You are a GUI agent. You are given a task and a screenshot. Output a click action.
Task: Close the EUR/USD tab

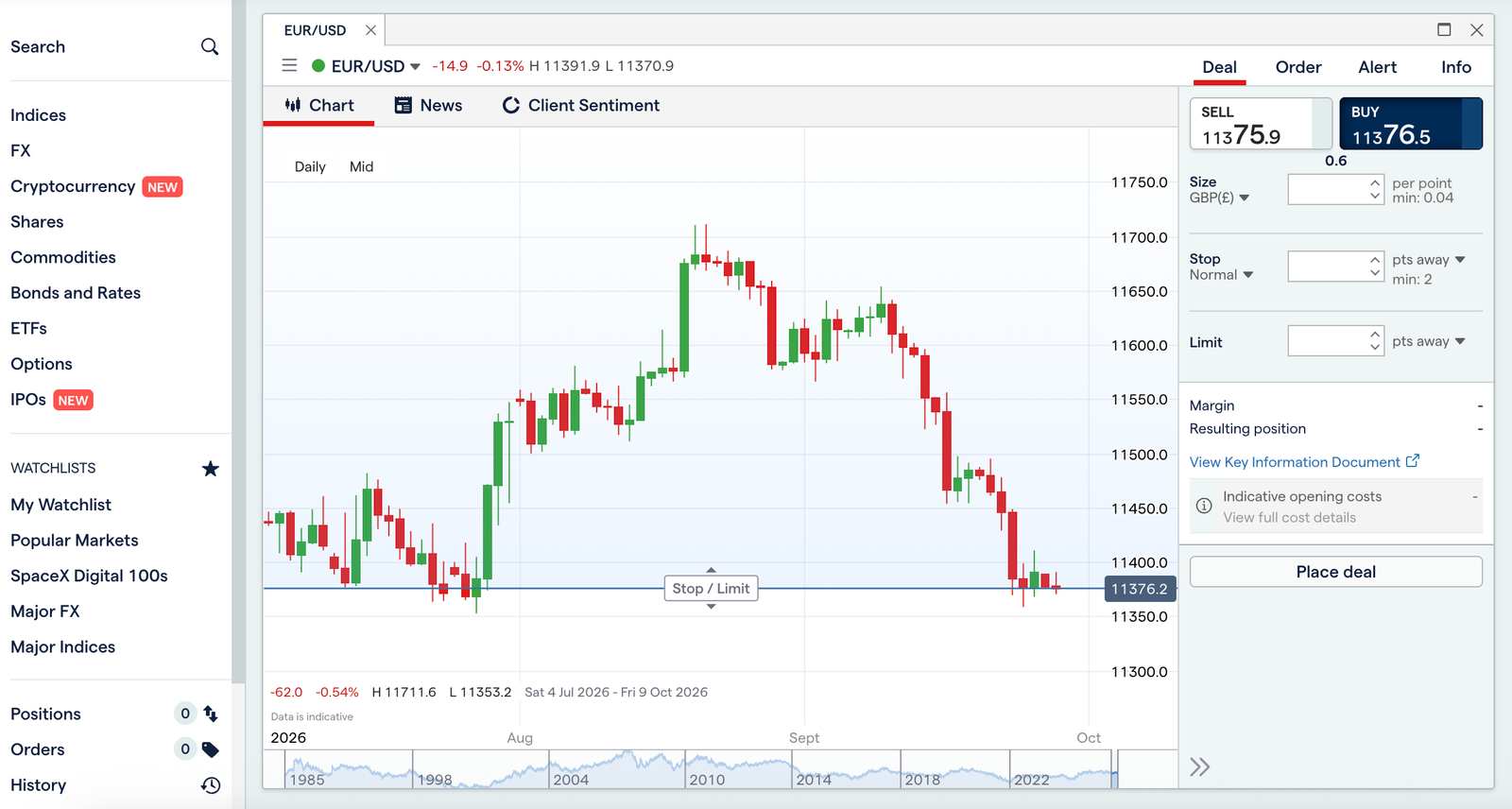[370, 30]
